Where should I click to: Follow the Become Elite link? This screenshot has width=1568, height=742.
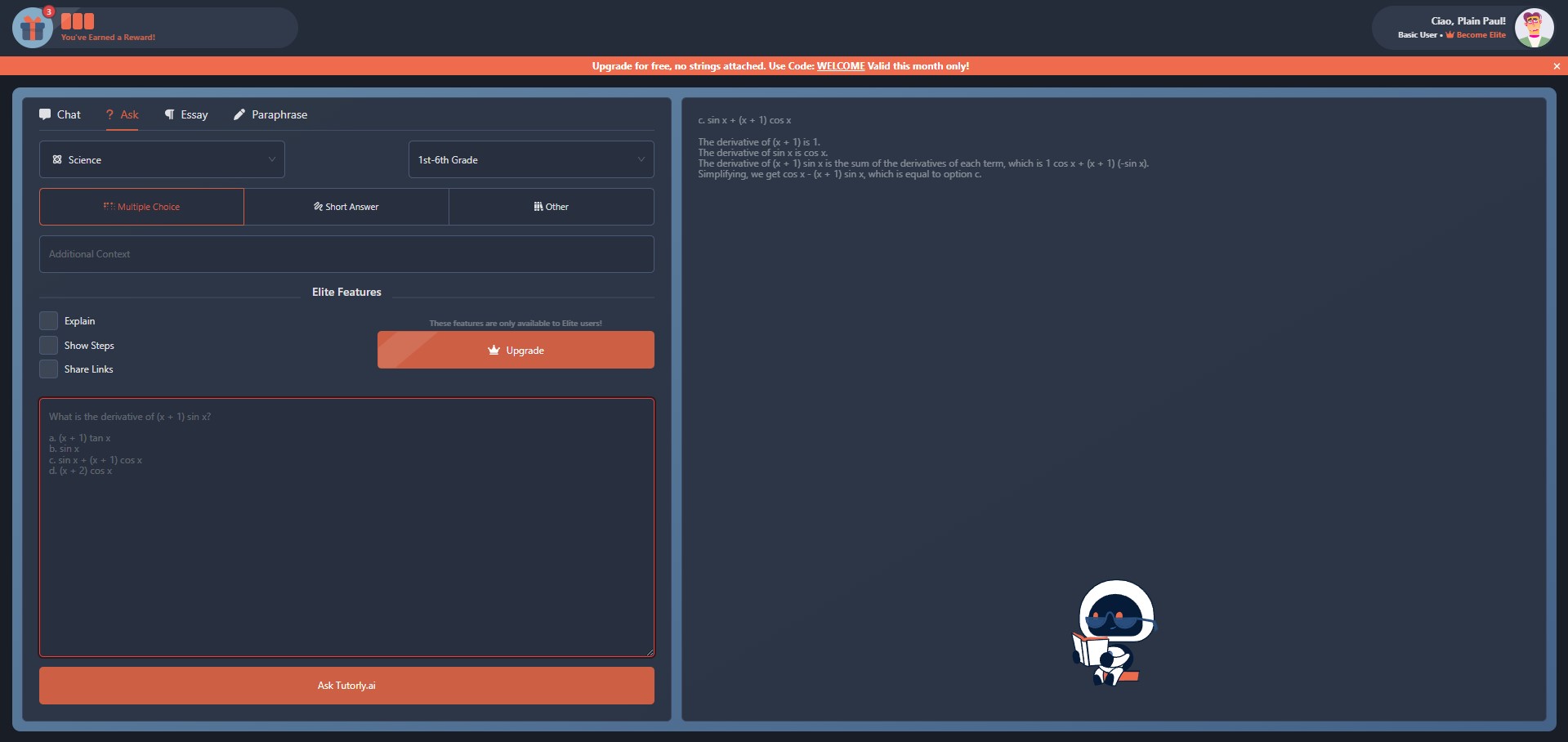click(1476, 35)
